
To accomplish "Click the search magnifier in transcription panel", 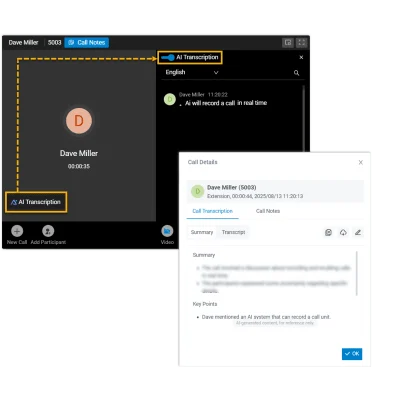I will 296,73.
